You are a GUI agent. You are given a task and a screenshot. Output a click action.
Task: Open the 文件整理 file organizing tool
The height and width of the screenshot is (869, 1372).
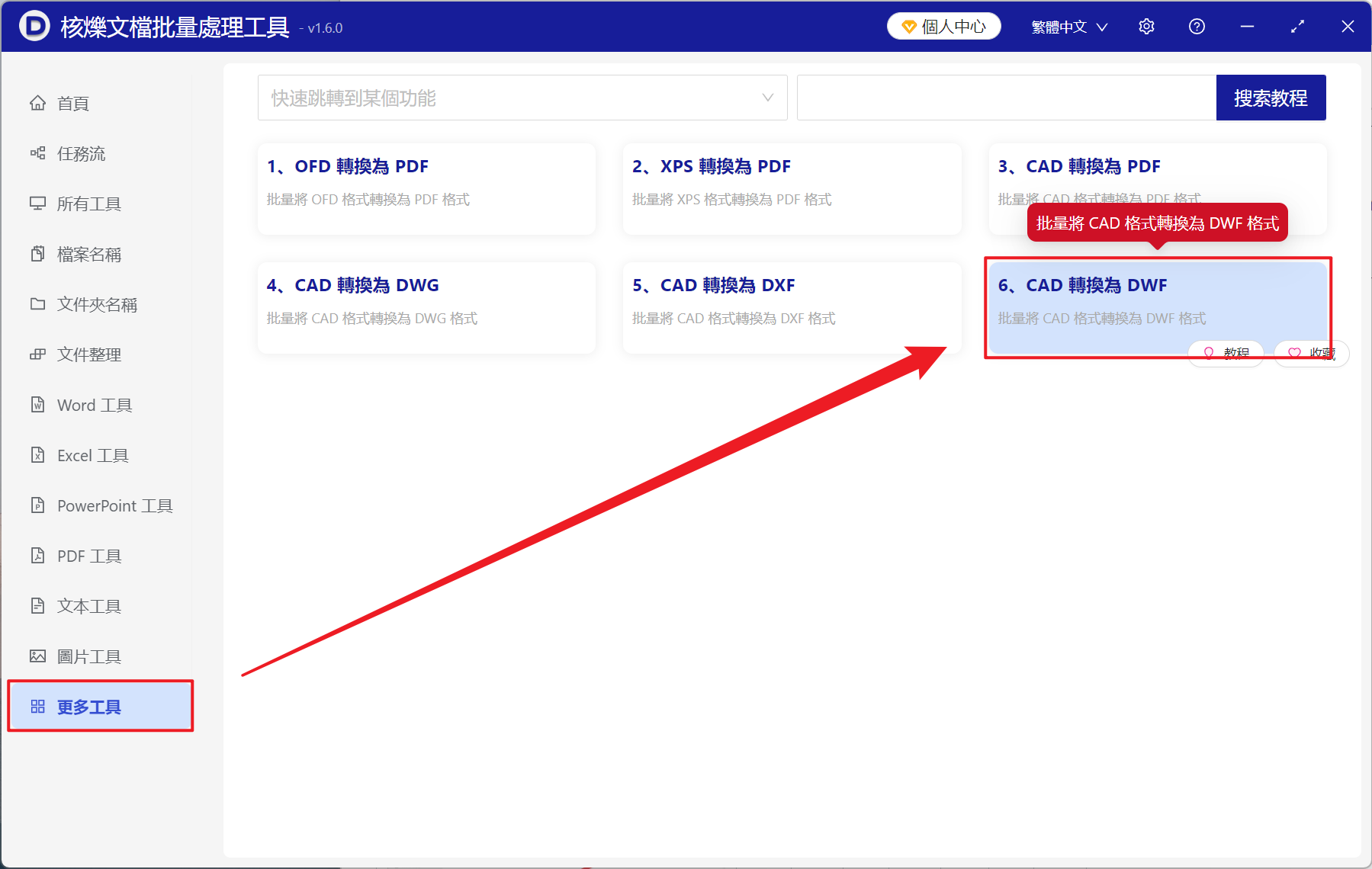(88, 354)
